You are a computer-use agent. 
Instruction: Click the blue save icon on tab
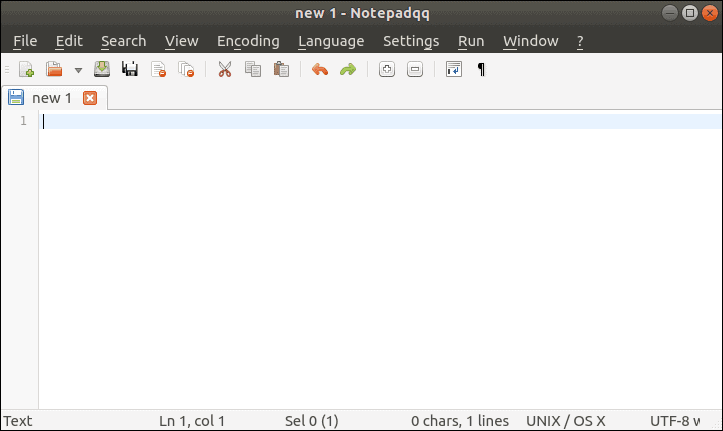click(16, 97)
